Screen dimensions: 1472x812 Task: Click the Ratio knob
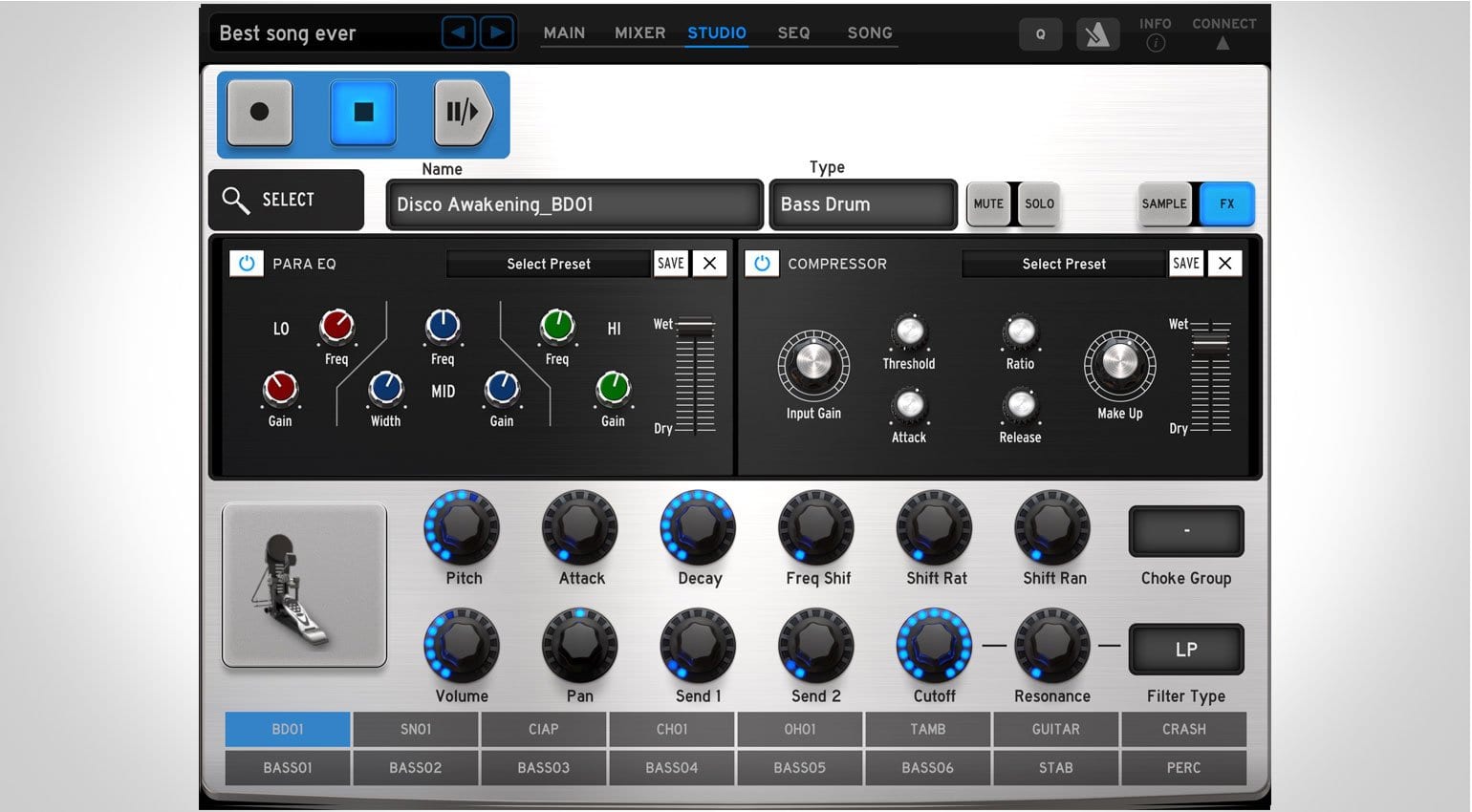tap(1020, 331)
